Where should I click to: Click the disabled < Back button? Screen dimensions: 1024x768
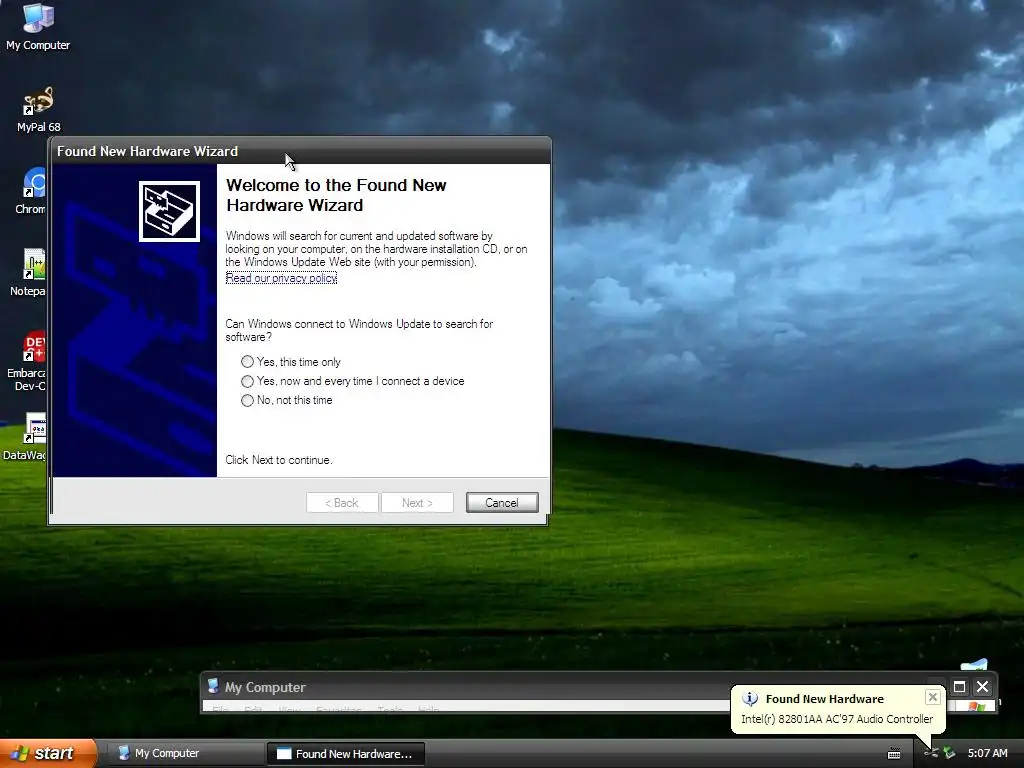(x=342, y=503)
